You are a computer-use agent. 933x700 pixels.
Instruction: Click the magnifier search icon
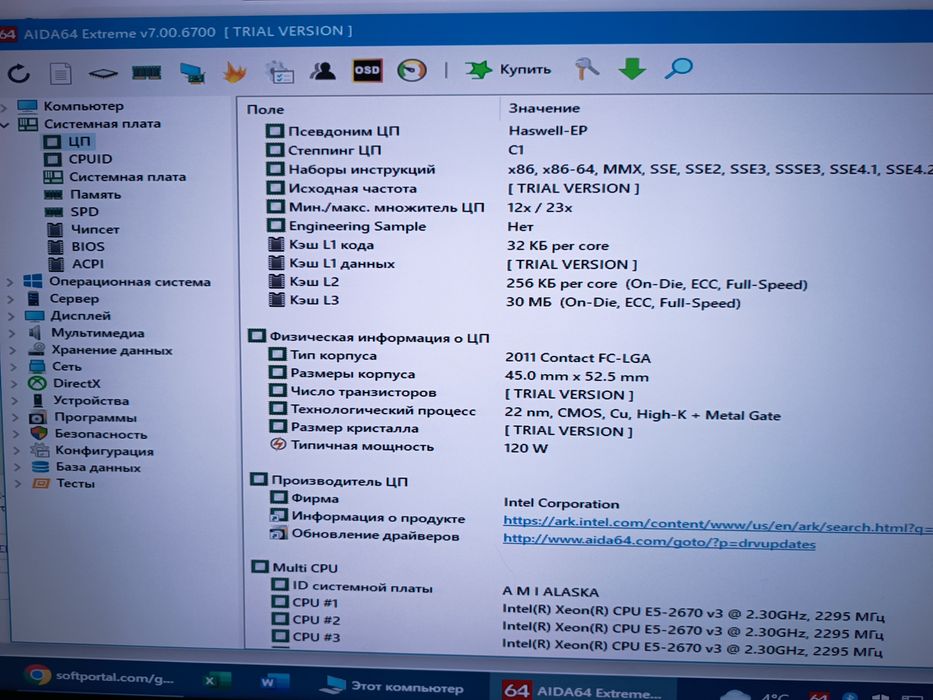[678, 68]
